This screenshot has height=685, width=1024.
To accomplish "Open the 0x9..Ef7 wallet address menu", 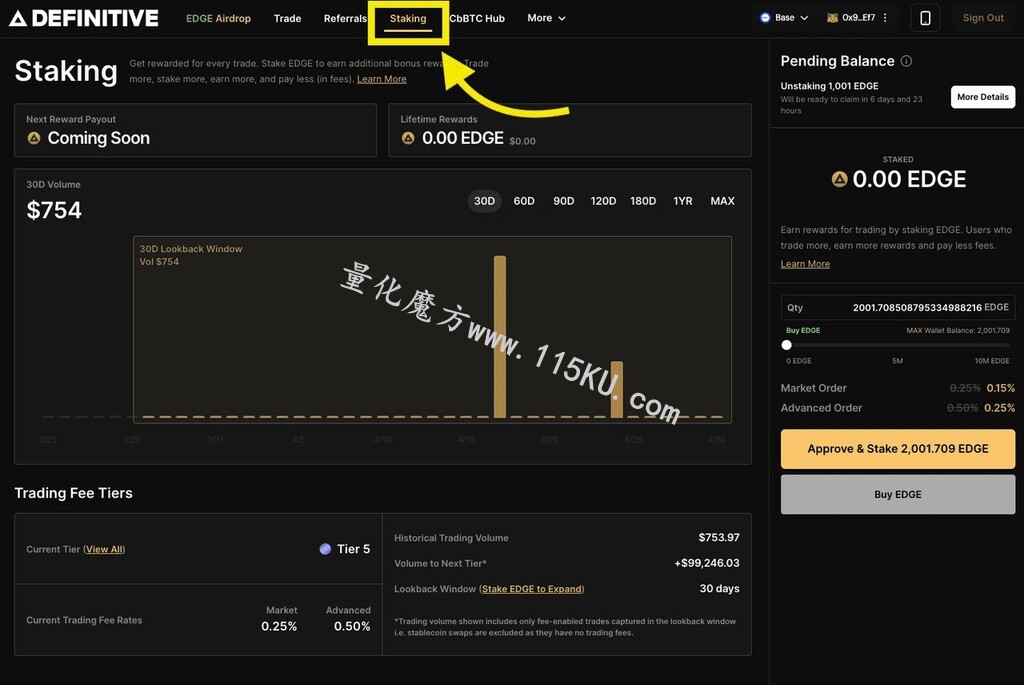I will click(857, 18).
